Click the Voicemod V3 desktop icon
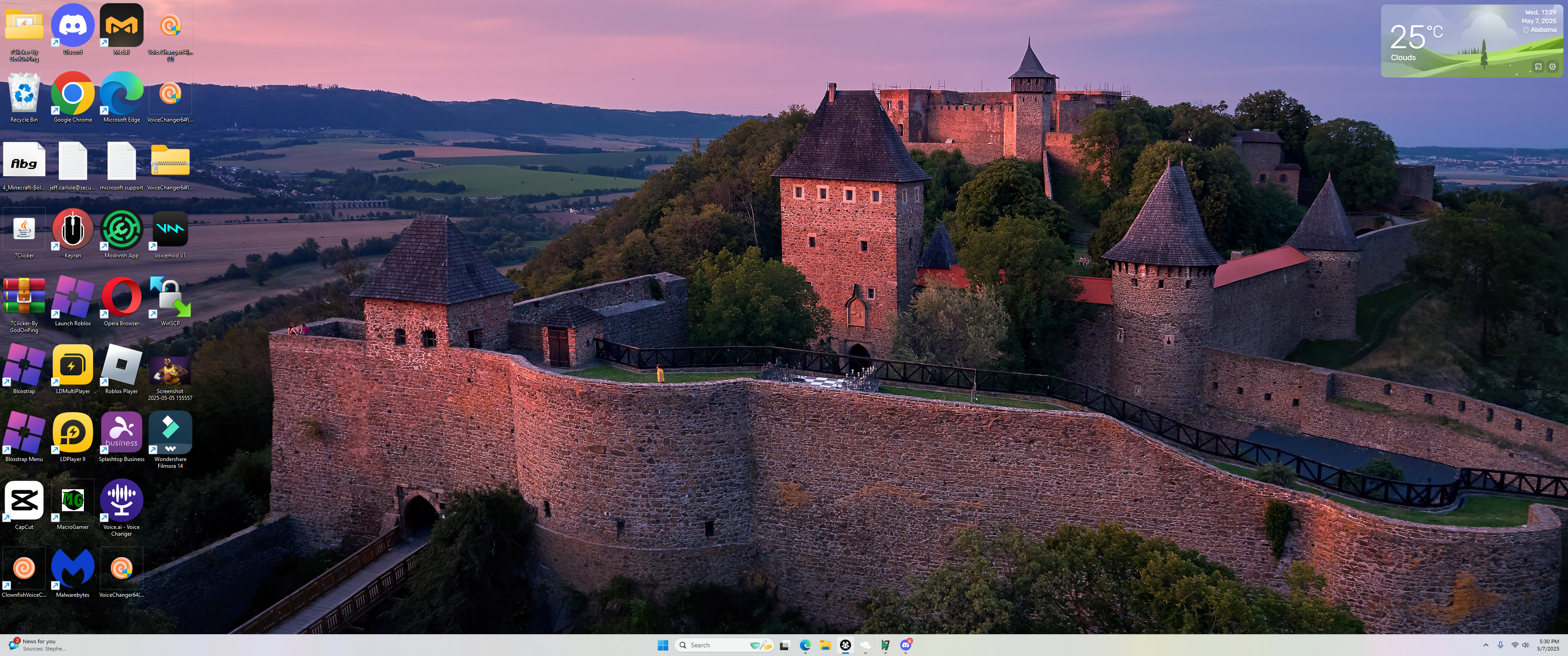Image resolution: width=1568 pixels, height=656 pixels. [x=170, y=230]
